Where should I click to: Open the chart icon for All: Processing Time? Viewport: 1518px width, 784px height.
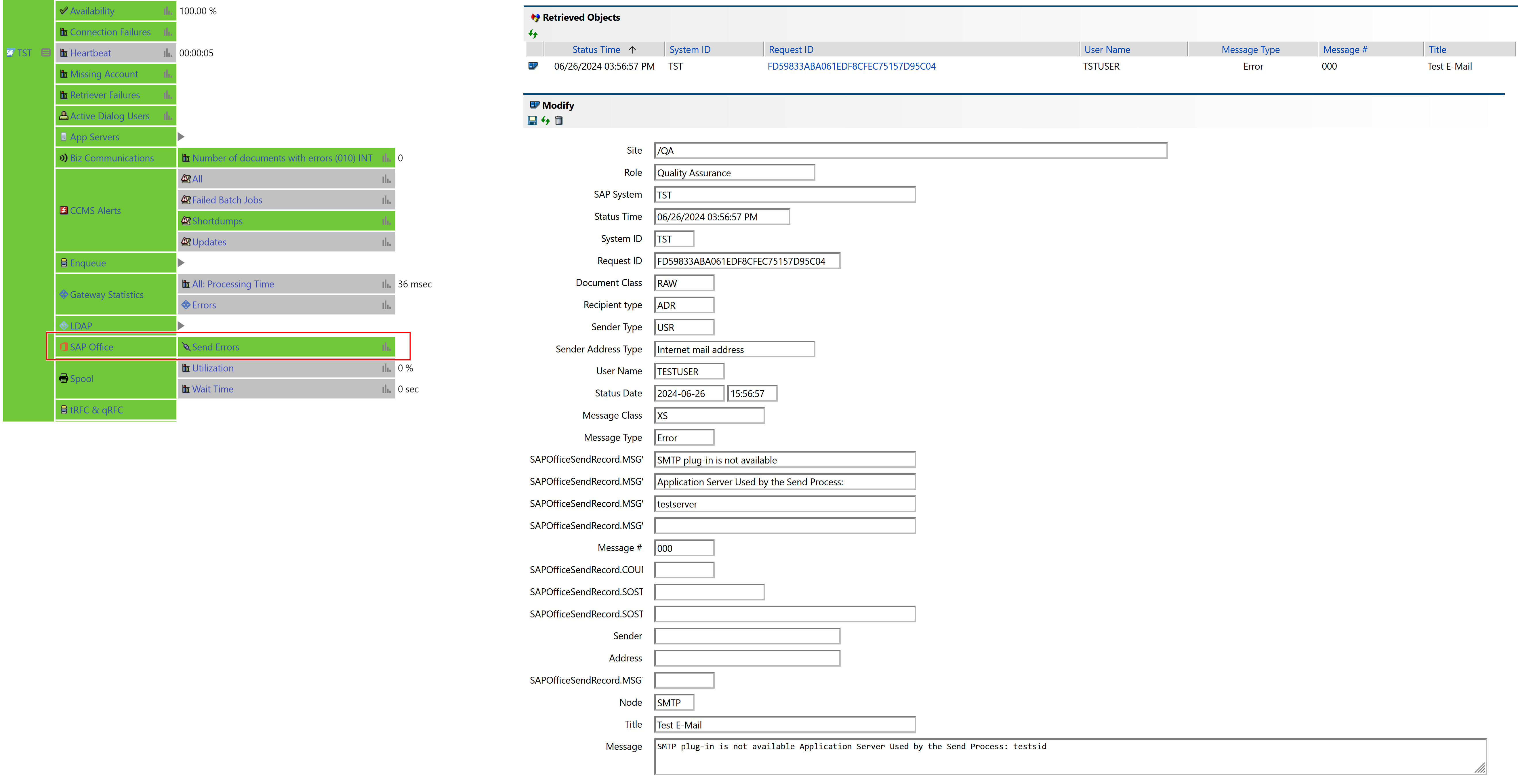387,284
